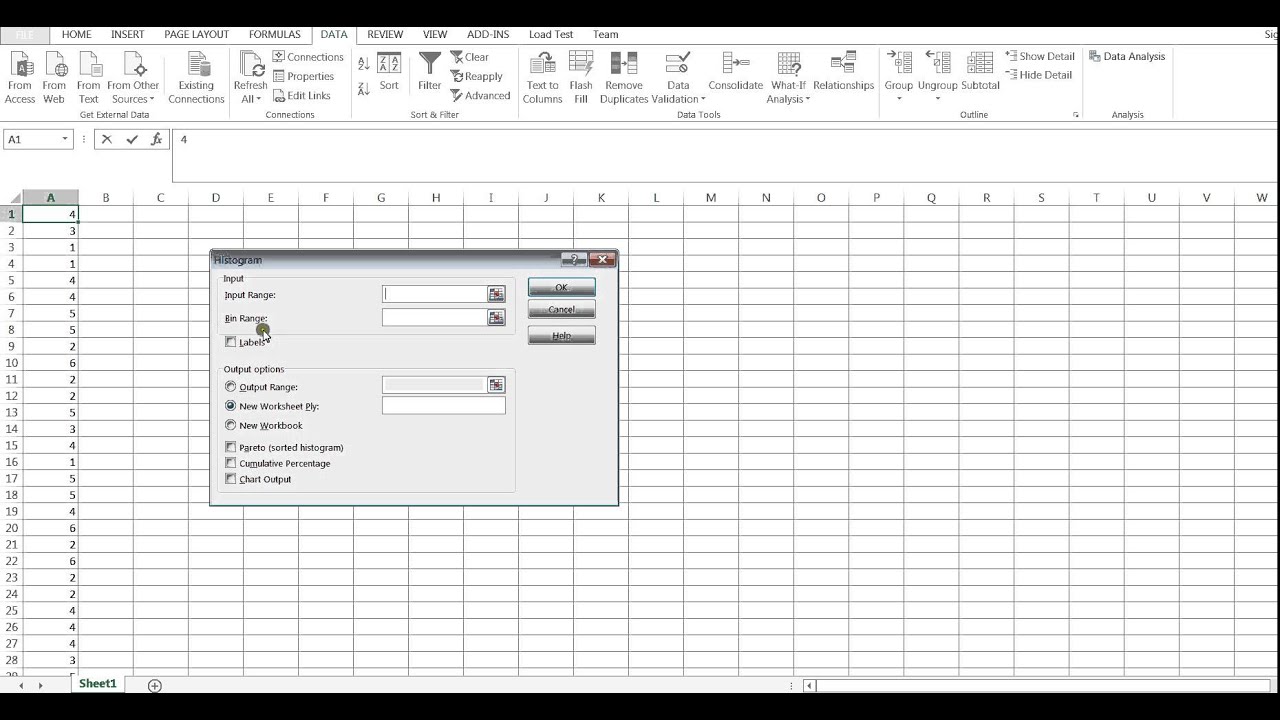
Task: Switch to the HOME ribbon tab
Action: tap(76, 34)
